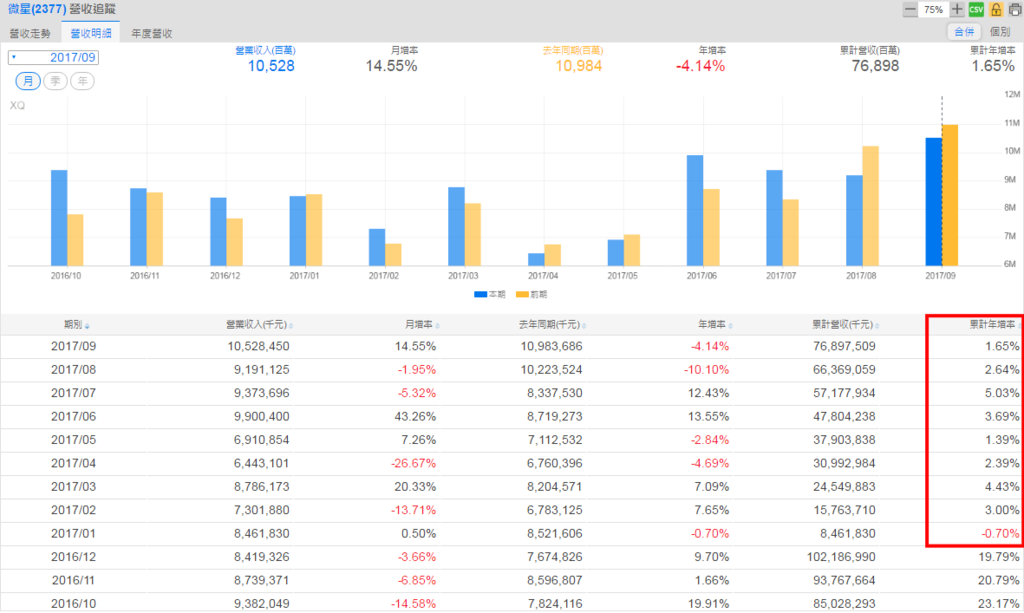Click the 19.91% yearly growth cell
1024x613 pixels.
pyautogui.click(x=708, y=604)
